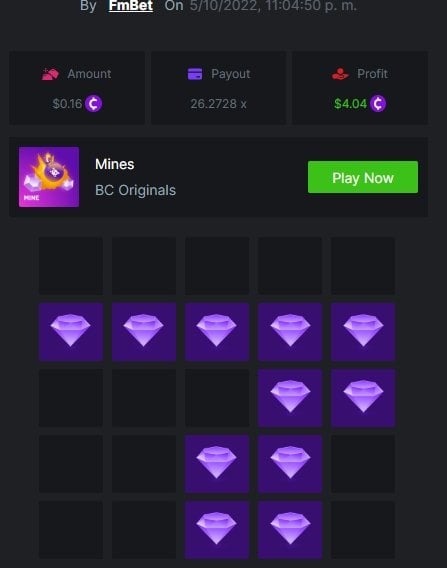This screenshot has height=568, width=447.
Task: Click the 26.2728 x payout value
Action: pos(218,104)
